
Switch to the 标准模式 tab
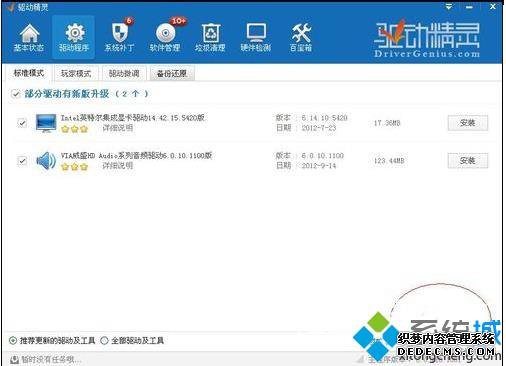click(29, 73)
